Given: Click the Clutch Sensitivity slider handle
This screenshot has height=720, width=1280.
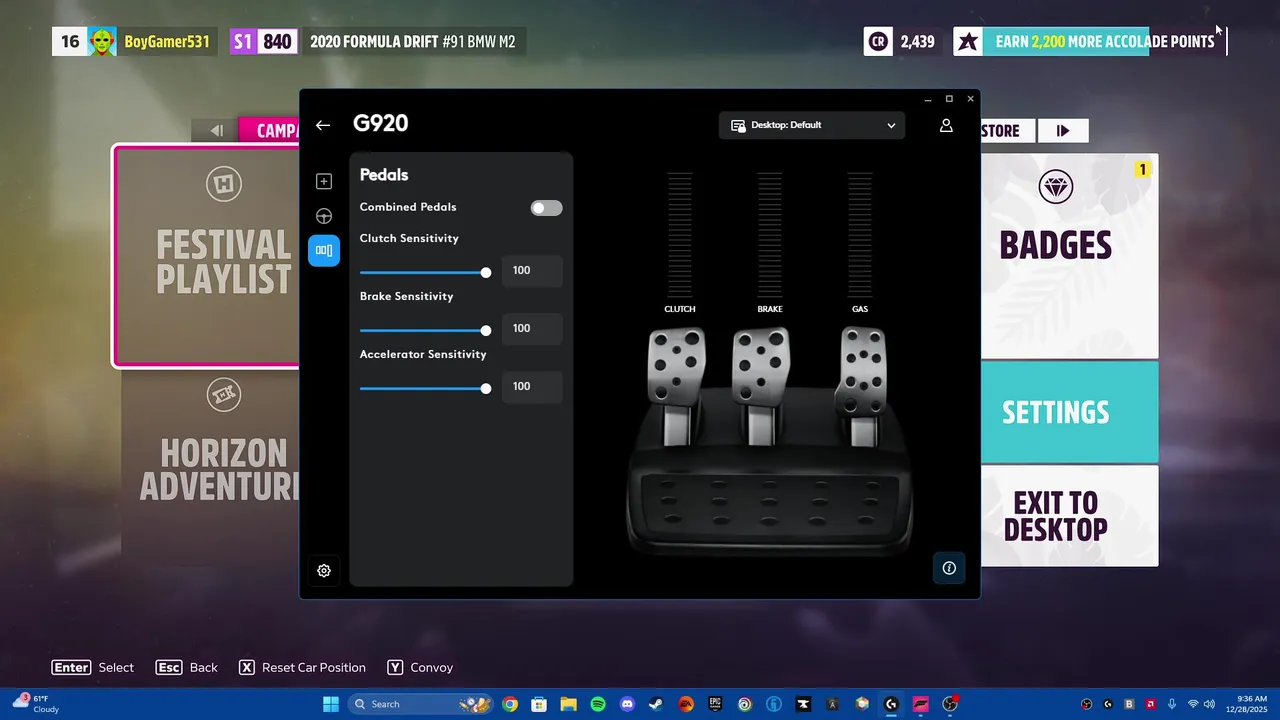Looking at the screenshot, I should 486,272.
